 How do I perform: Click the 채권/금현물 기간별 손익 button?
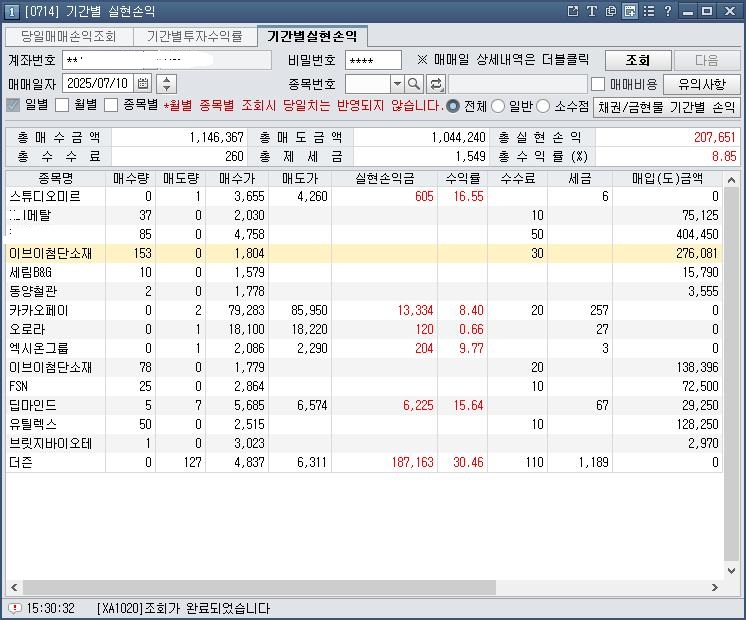[x=666, y=107]
